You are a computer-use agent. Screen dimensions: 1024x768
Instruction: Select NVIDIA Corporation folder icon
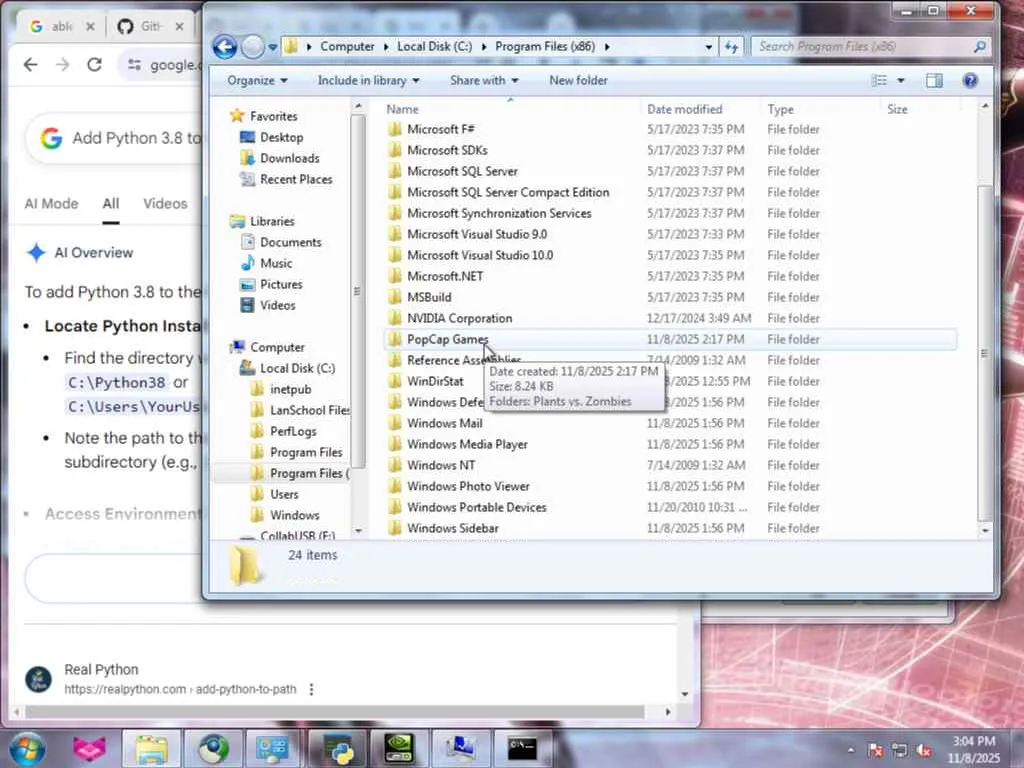pyautogui.click(x=394, y=318)
